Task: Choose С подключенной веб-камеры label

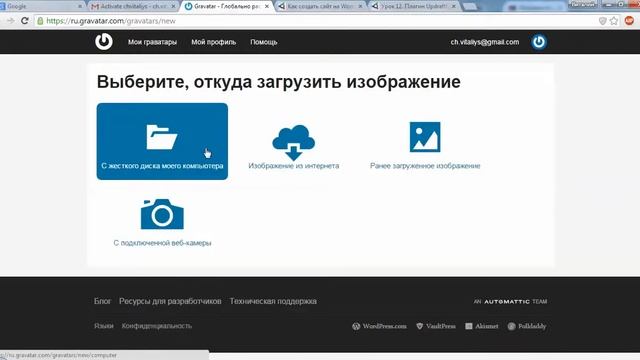Action: point(162,243)
